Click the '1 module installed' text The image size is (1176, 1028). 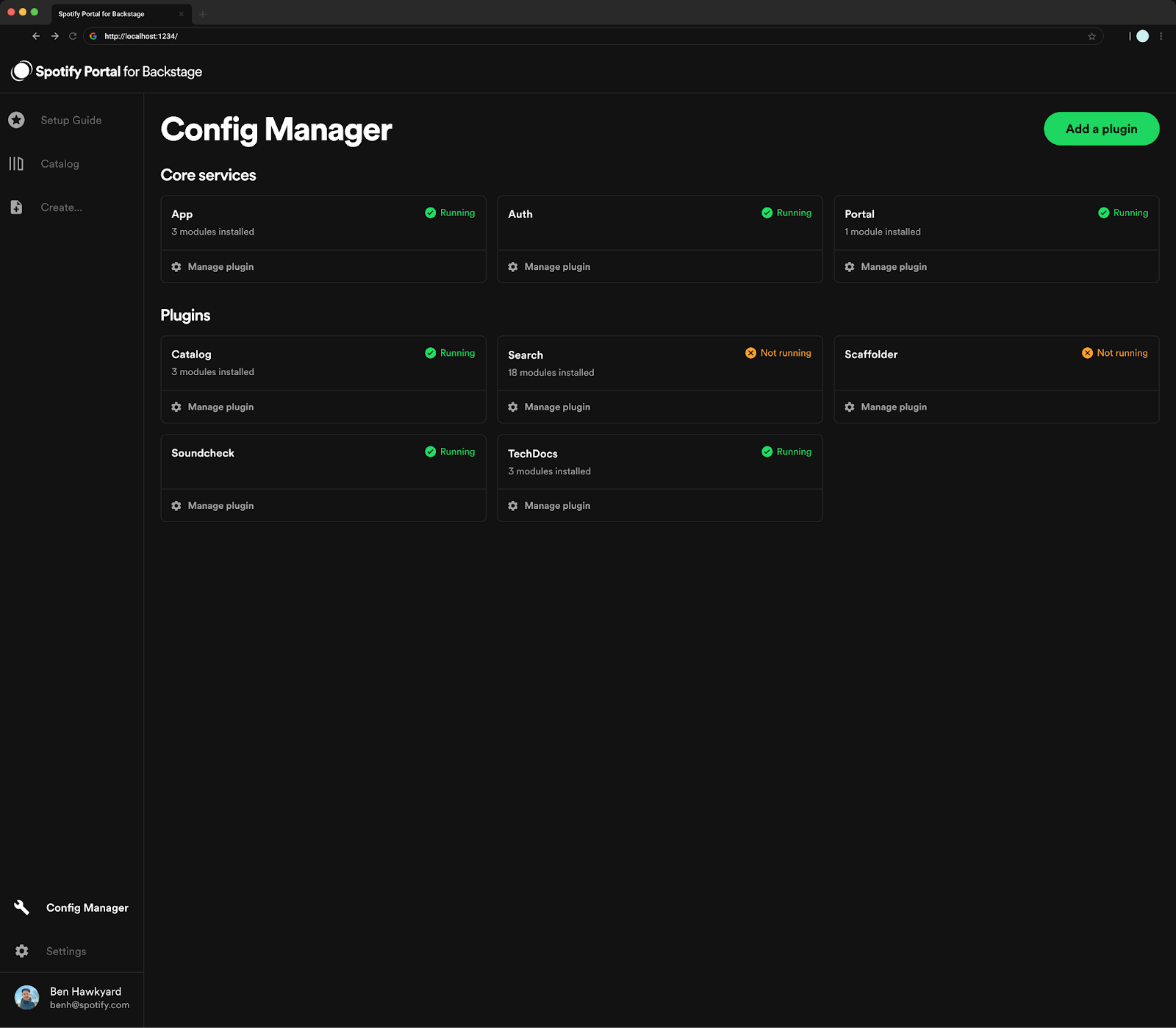883,232
